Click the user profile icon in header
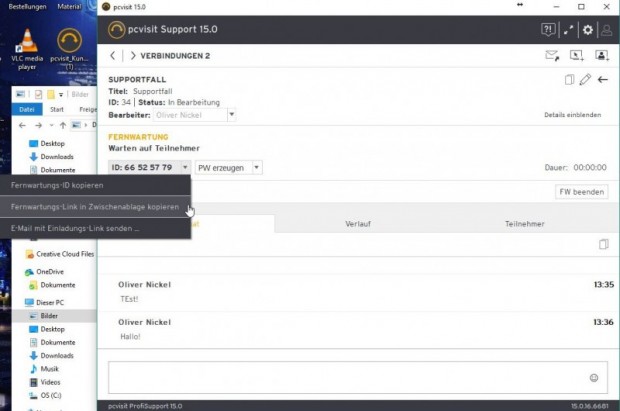Image resolution: width=620 pixels, height=411 pixels. point(606,30)
